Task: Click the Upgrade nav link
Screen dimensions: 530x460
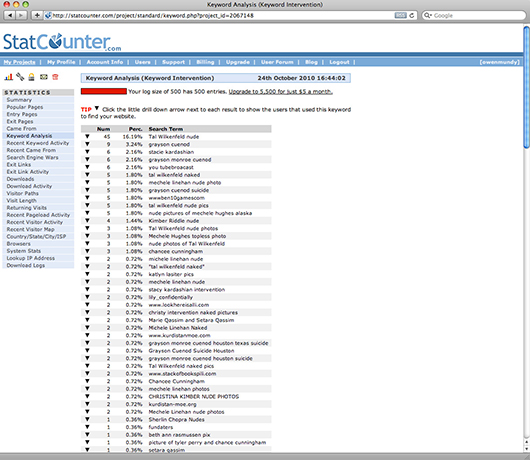Action: point(238,62)
